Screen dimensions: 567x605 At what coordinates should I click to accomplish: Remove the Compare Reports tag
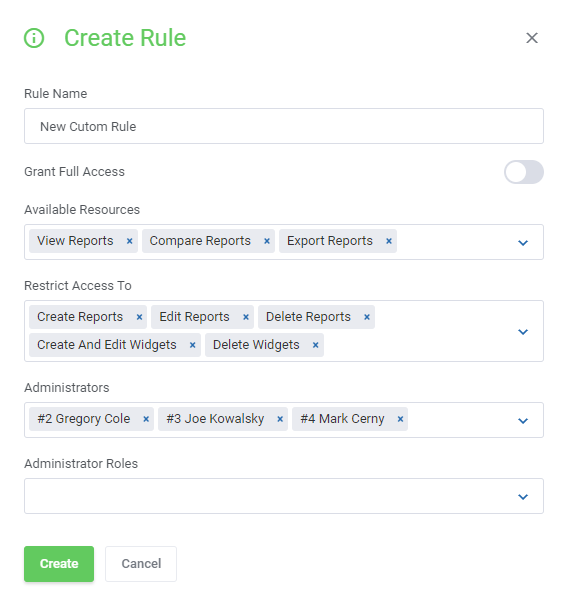pos(267,241)
